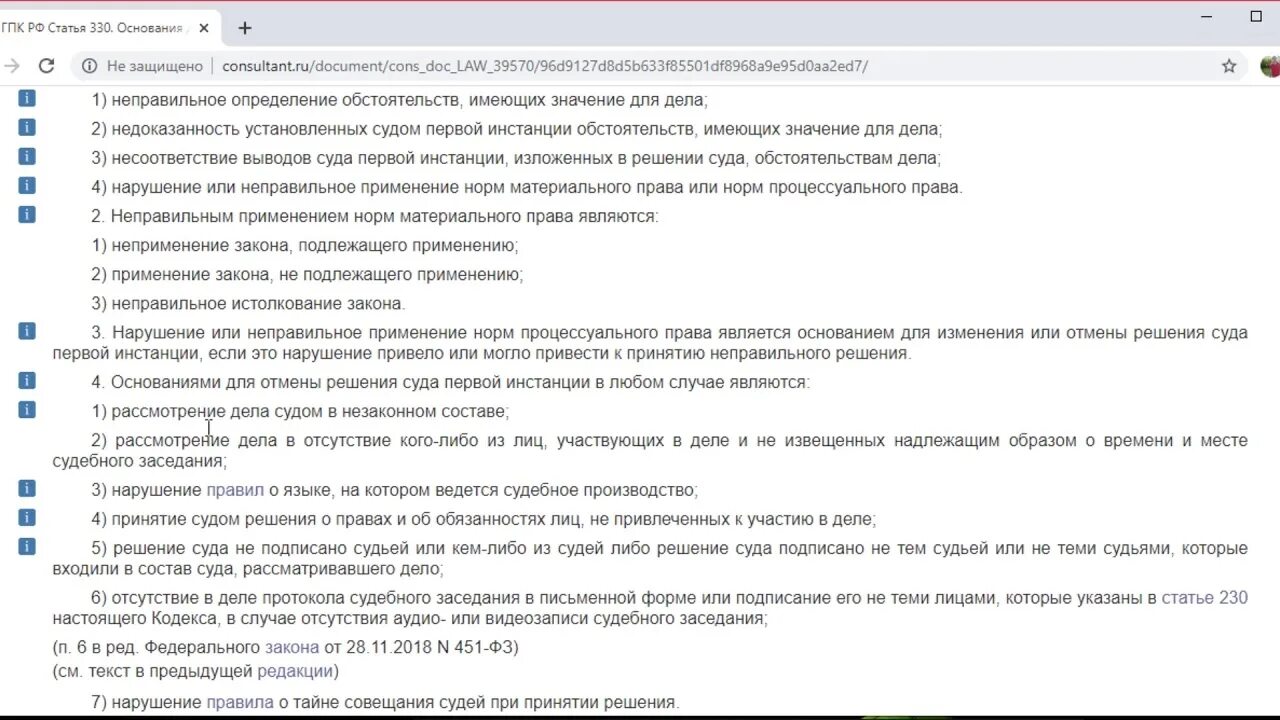Viewport: 1280px width, 720px height.
Task: Click info icon beside '5) решение суда не подписано'
Action: coord(27,546)
